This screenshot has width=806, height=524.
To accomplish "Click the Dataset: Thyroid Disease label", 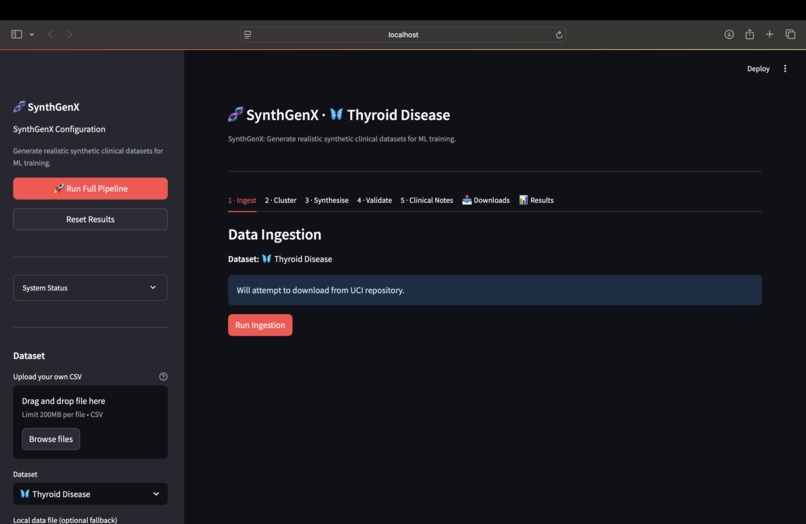I will click(280, 259).
